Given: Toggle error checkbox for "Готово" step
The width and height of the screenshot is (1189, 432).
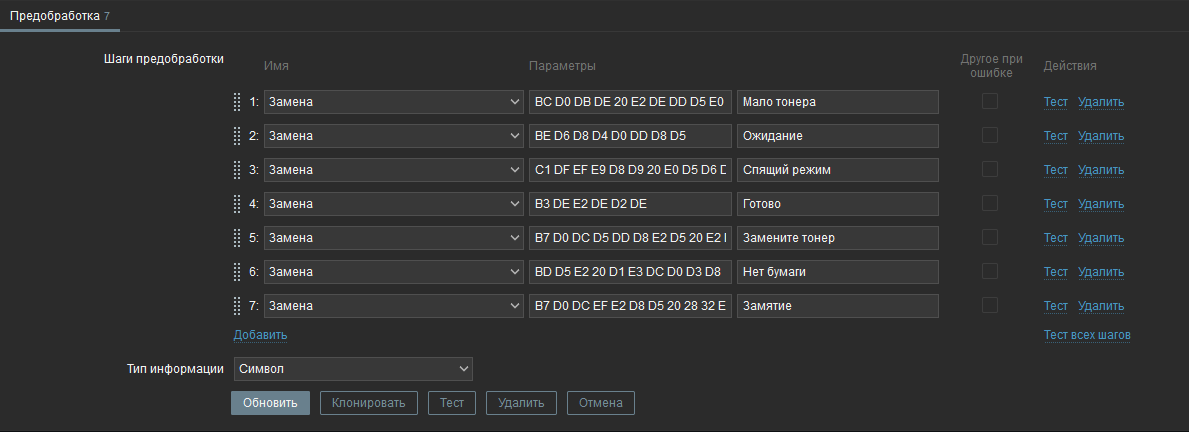Looking at the screenshot, I should pos(989,204).
